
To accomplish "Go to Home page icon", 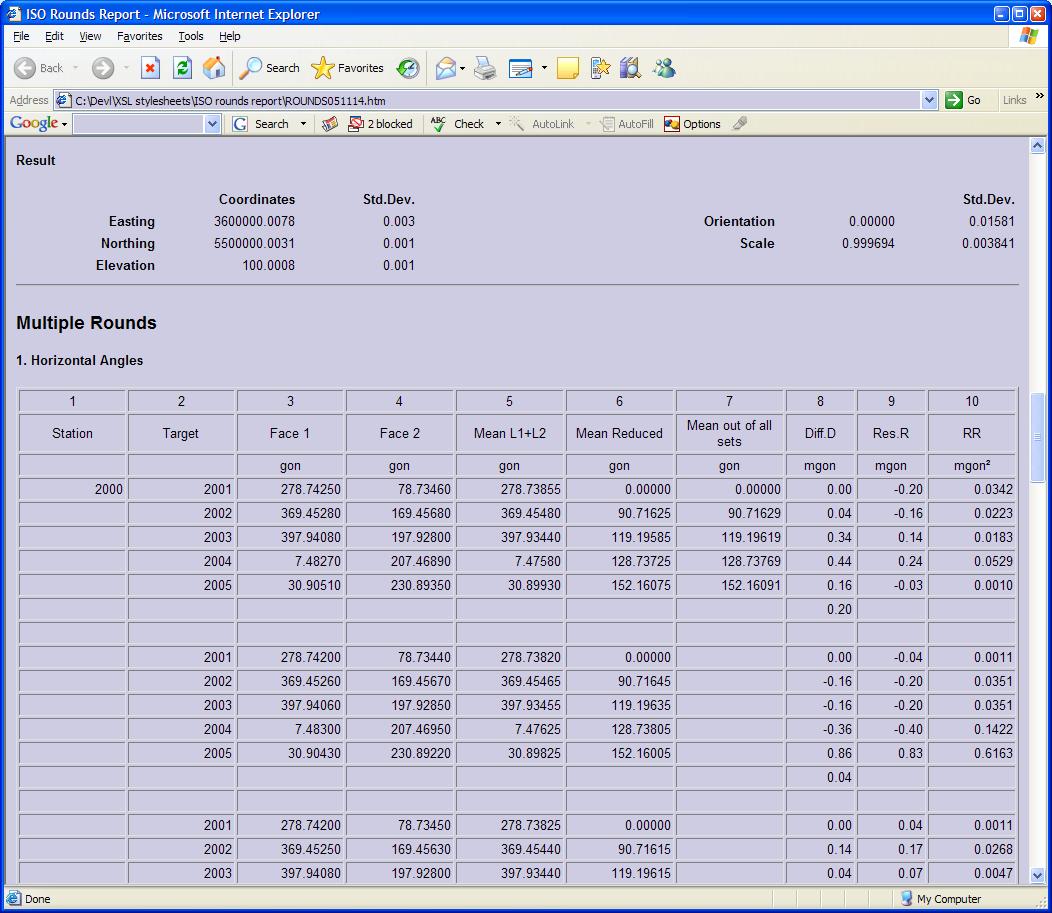I will tap(214, 68).
